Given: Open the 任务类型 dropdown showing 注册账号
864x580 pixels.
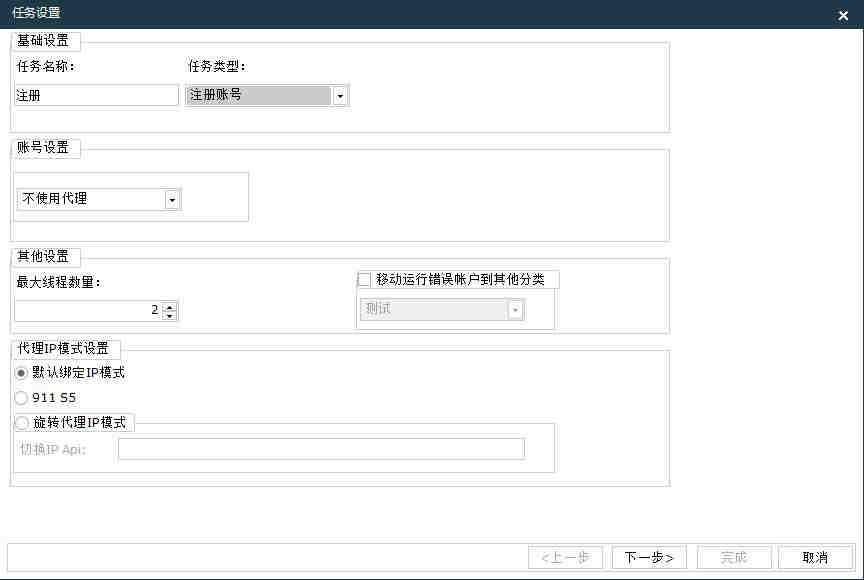Looking at the screenshot, I should click(x=267, y=95).
